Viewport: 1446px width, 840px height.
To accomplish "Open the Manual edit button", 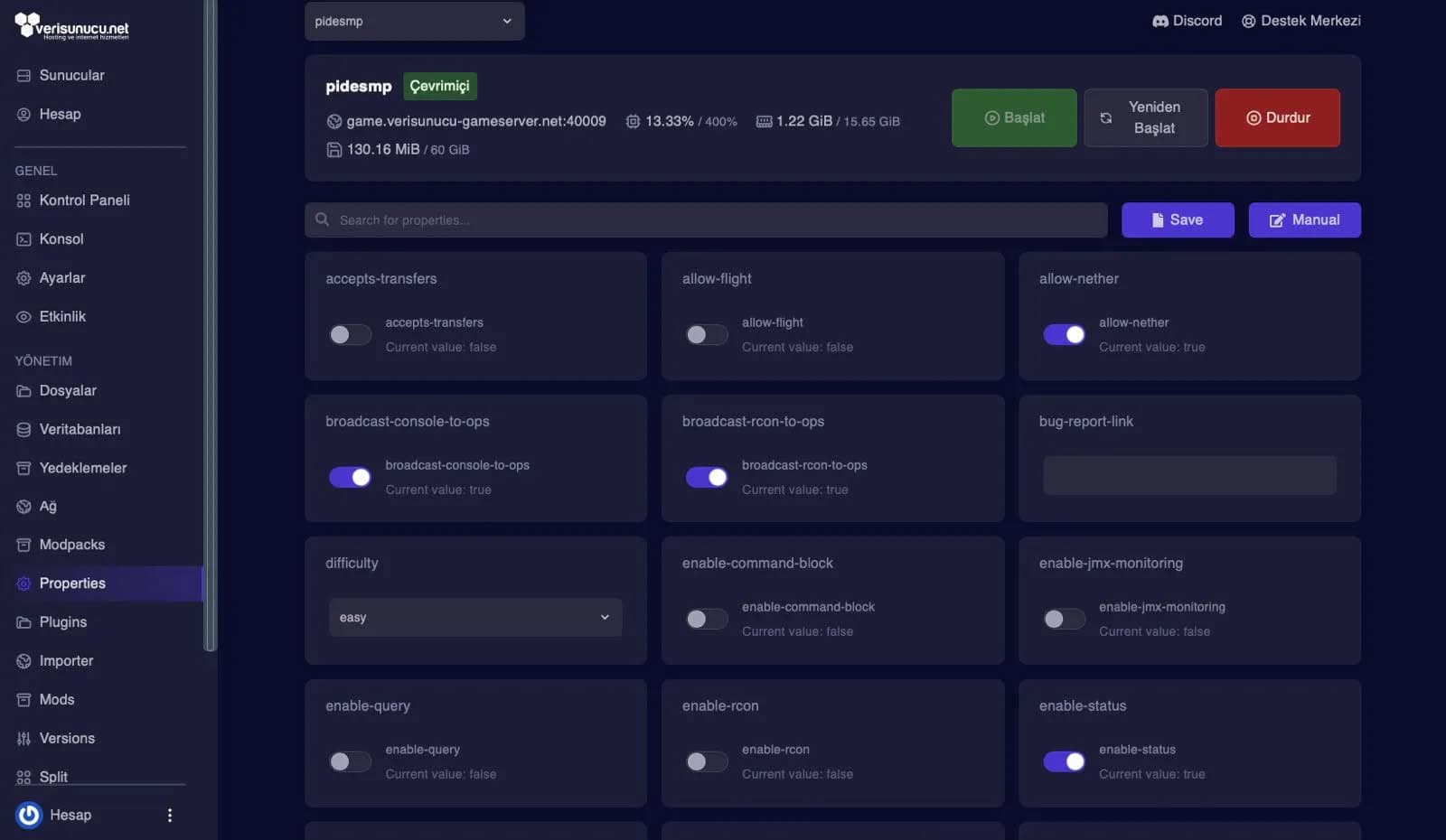I will (1304, 219).
